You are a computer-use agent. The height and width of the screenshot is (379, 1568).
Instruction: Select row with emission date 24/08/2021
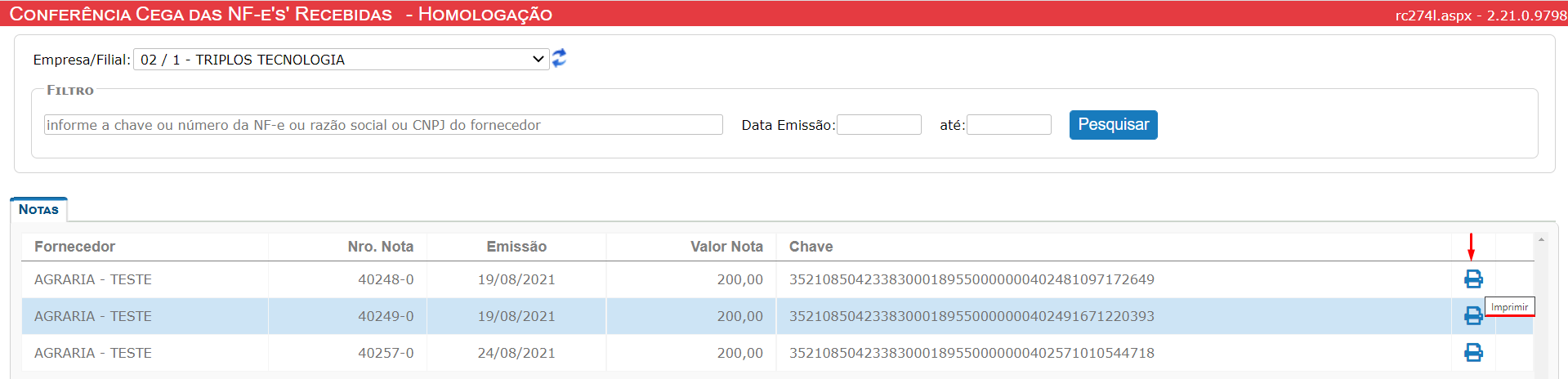[777, 353]
